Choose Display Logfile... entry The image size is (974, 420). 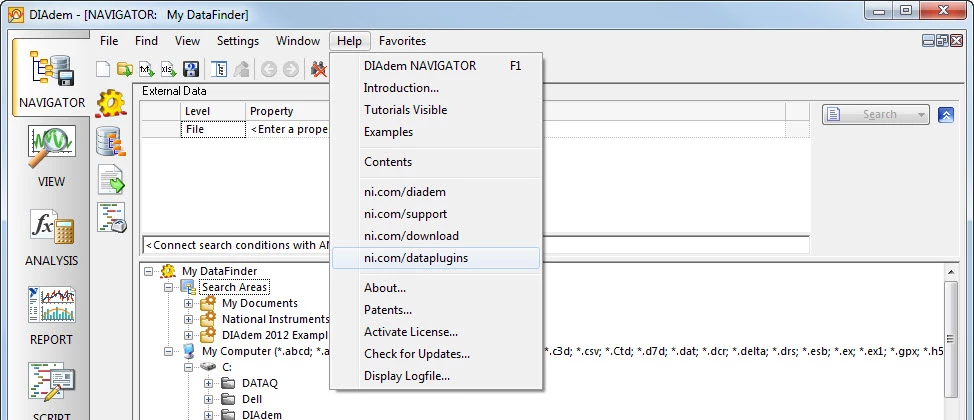tap(436, 376)
